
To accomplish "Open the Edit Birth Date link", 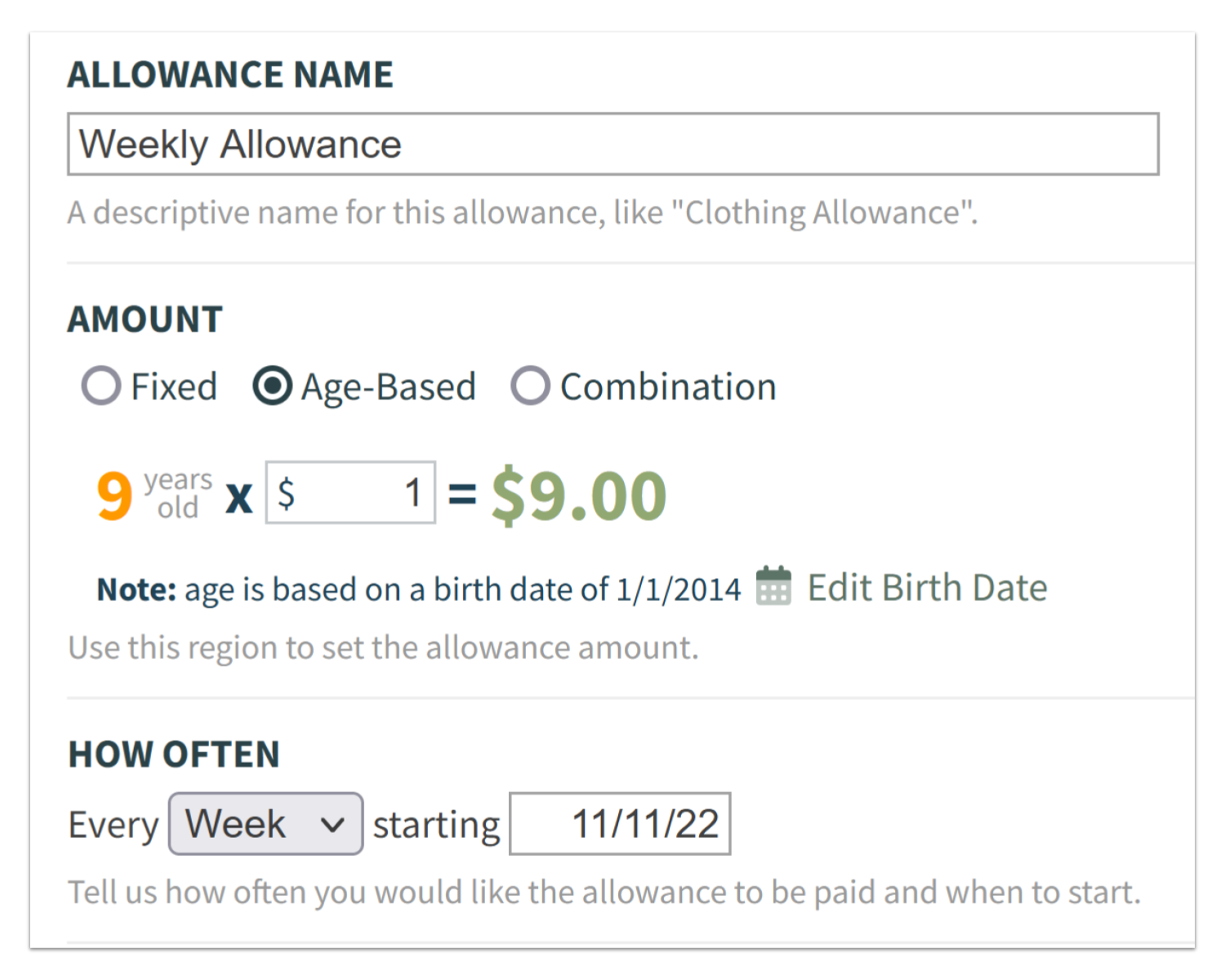I will [927, 587].
